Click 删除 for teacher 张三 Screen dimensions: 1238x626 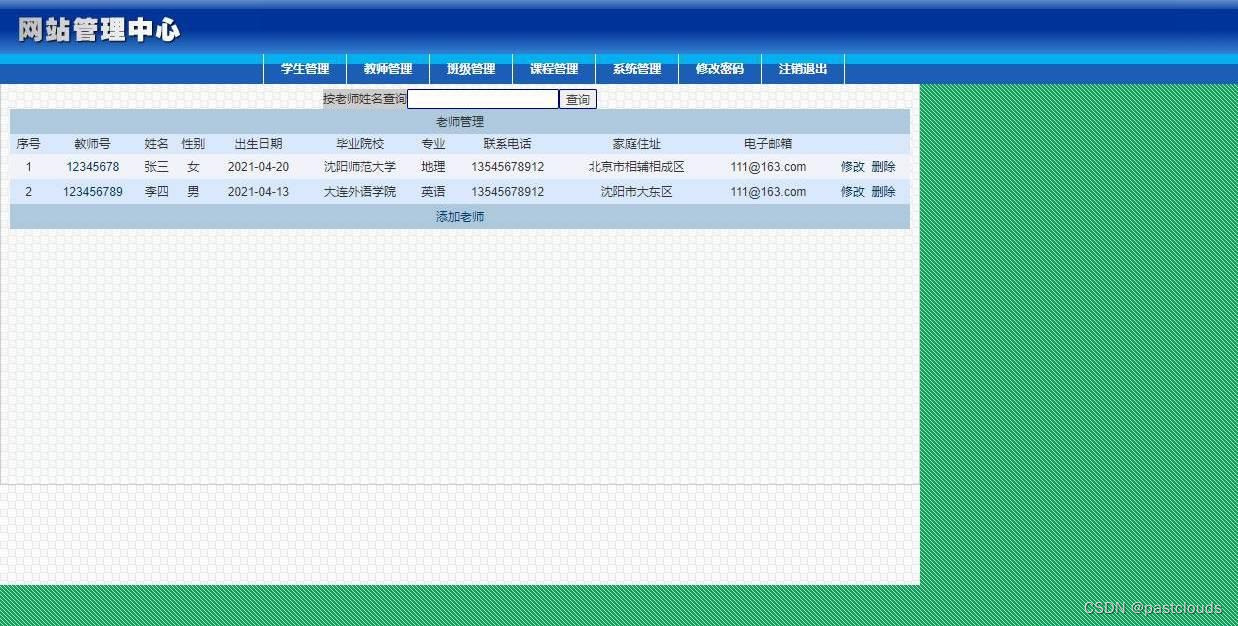(883, 167)
